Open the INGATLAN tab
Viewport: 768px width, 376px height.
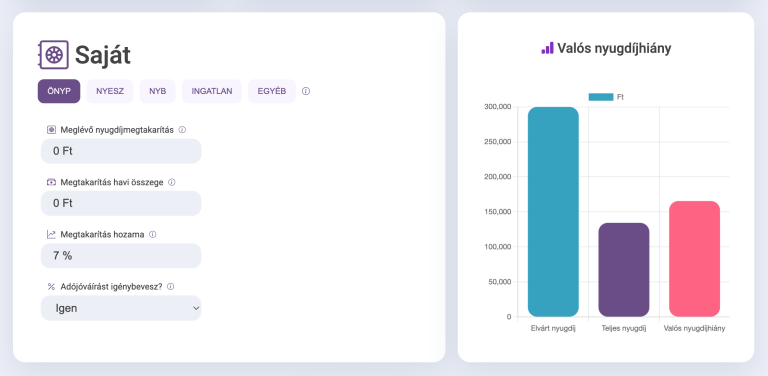[x=212, y=91]
